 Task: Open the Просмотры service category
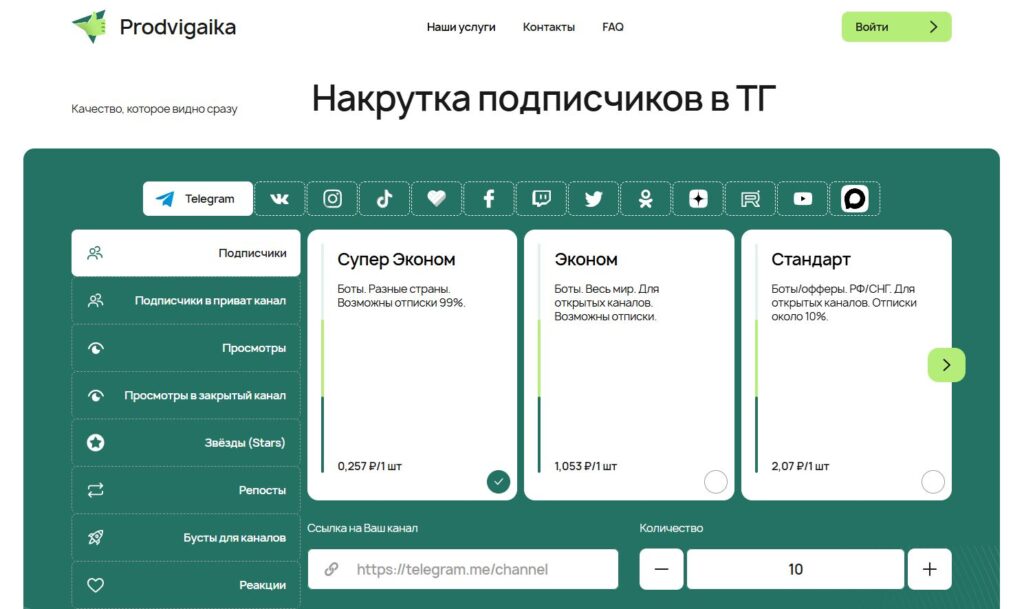tap(186, 348)
